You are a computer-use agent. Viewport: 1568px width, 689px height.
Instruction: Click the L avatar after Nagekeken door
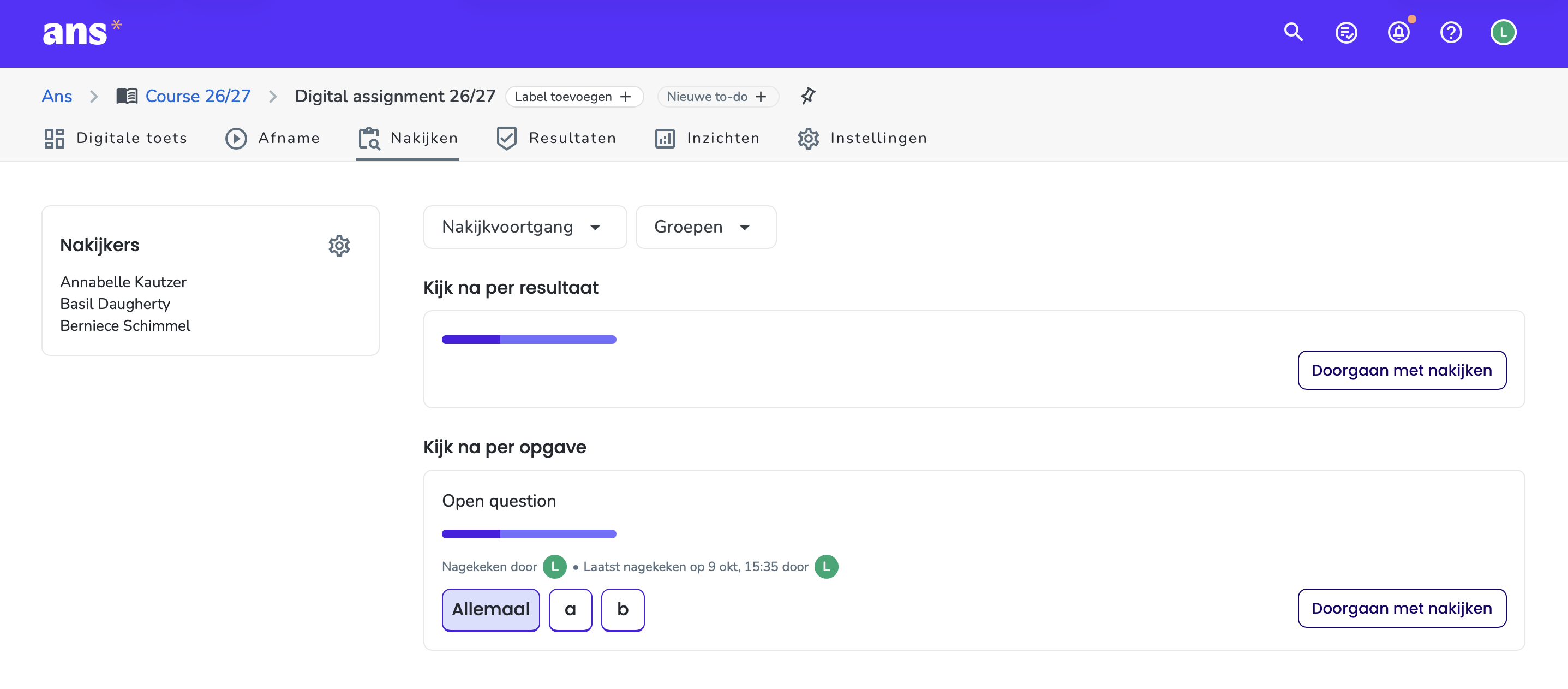coord(554,567)
